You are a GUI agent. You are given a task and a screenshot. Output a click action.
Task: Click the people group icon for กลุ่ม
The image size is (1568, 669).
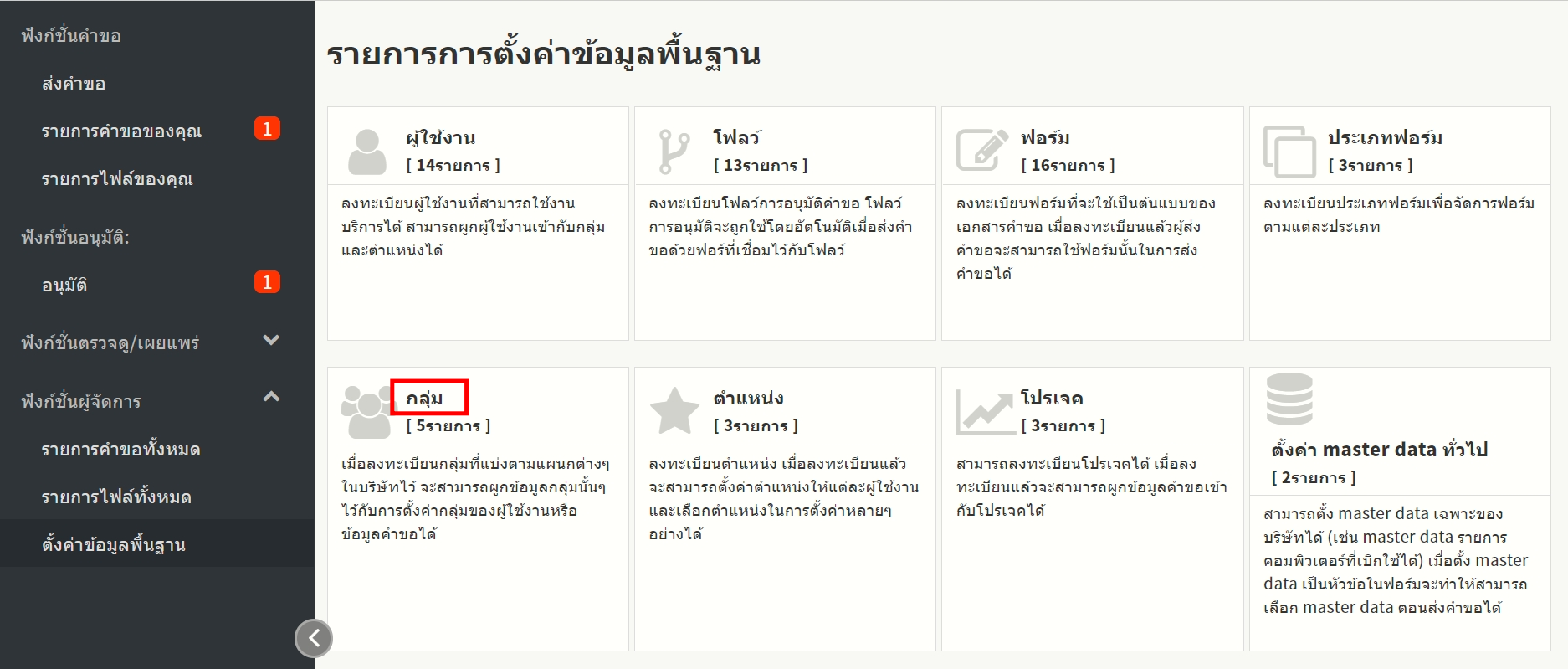pyautogui.click(x=366, y=412)
